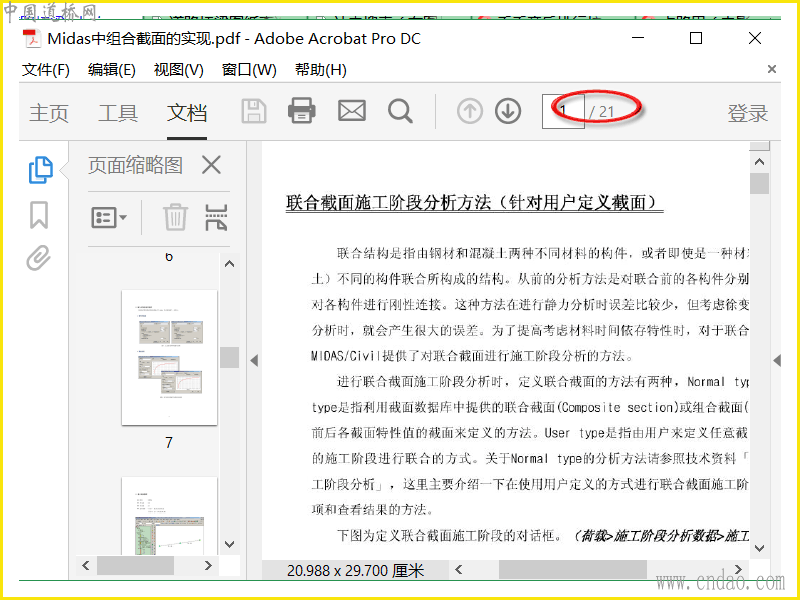Viewport: 800px width, 600px height.
Task: Click the document scroll-down arrow
Action: coord(759,548)
